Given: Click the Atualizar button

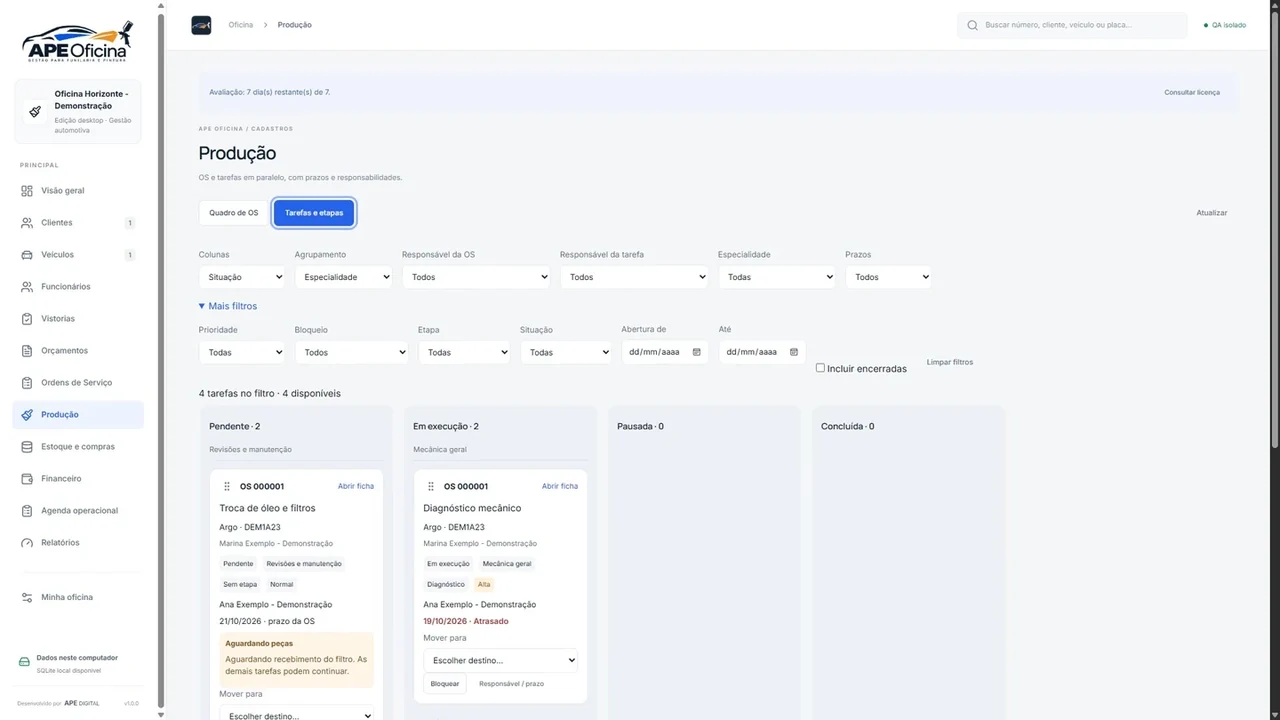Looking at the screenshot, I should click(x=1212, y=213).
